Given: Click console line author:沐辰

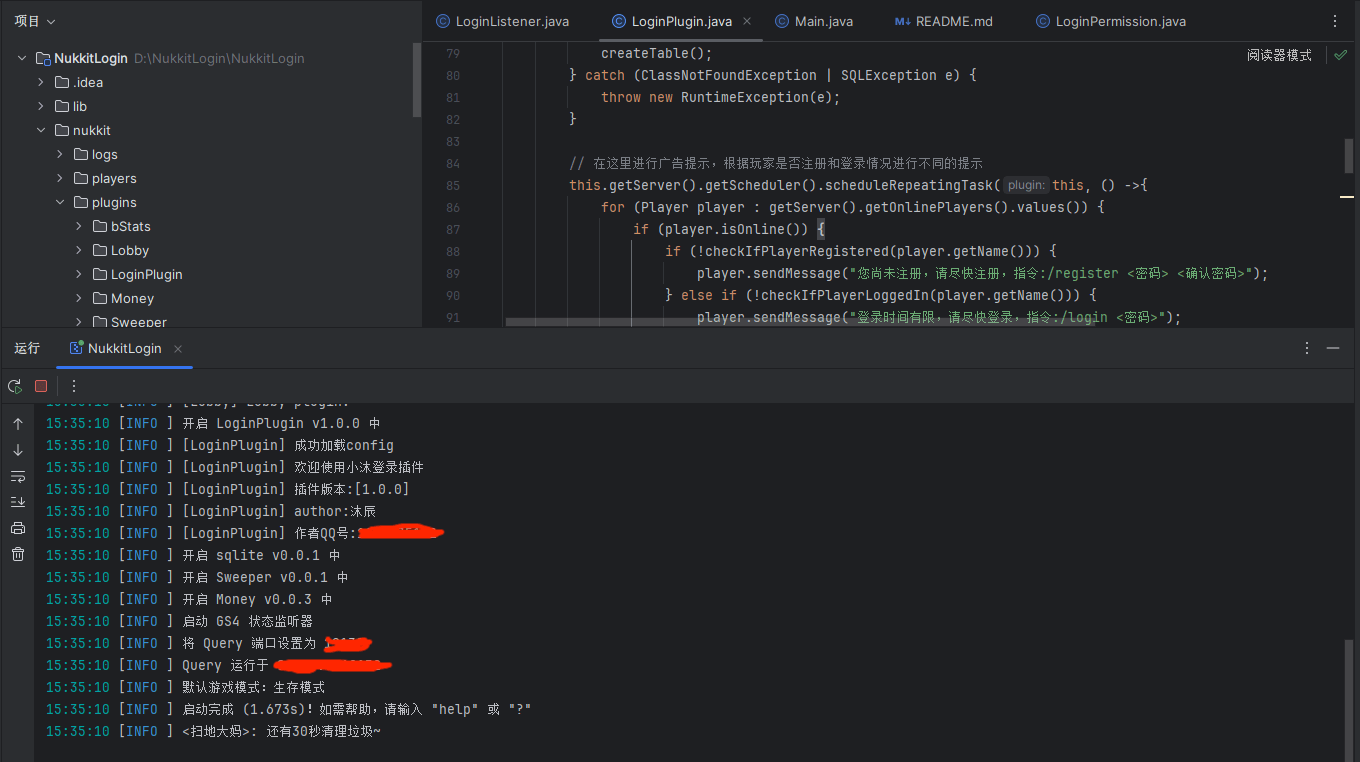Looking at the screenshot, I should 211,511.
